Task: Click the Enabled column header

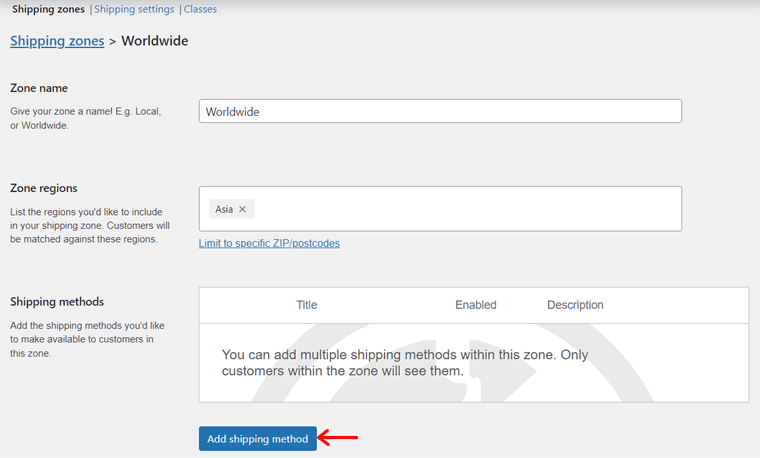Action: [475, 305]
